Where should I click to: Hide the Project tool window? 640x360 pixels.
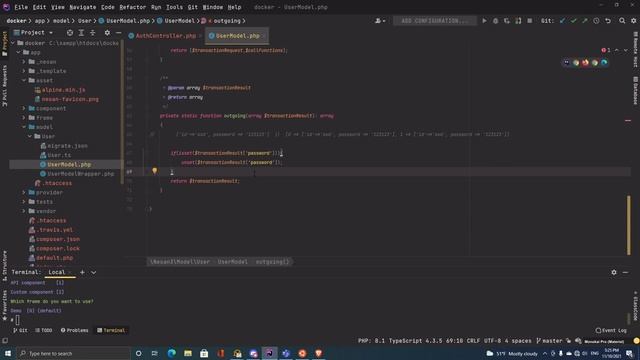[118, 33]
